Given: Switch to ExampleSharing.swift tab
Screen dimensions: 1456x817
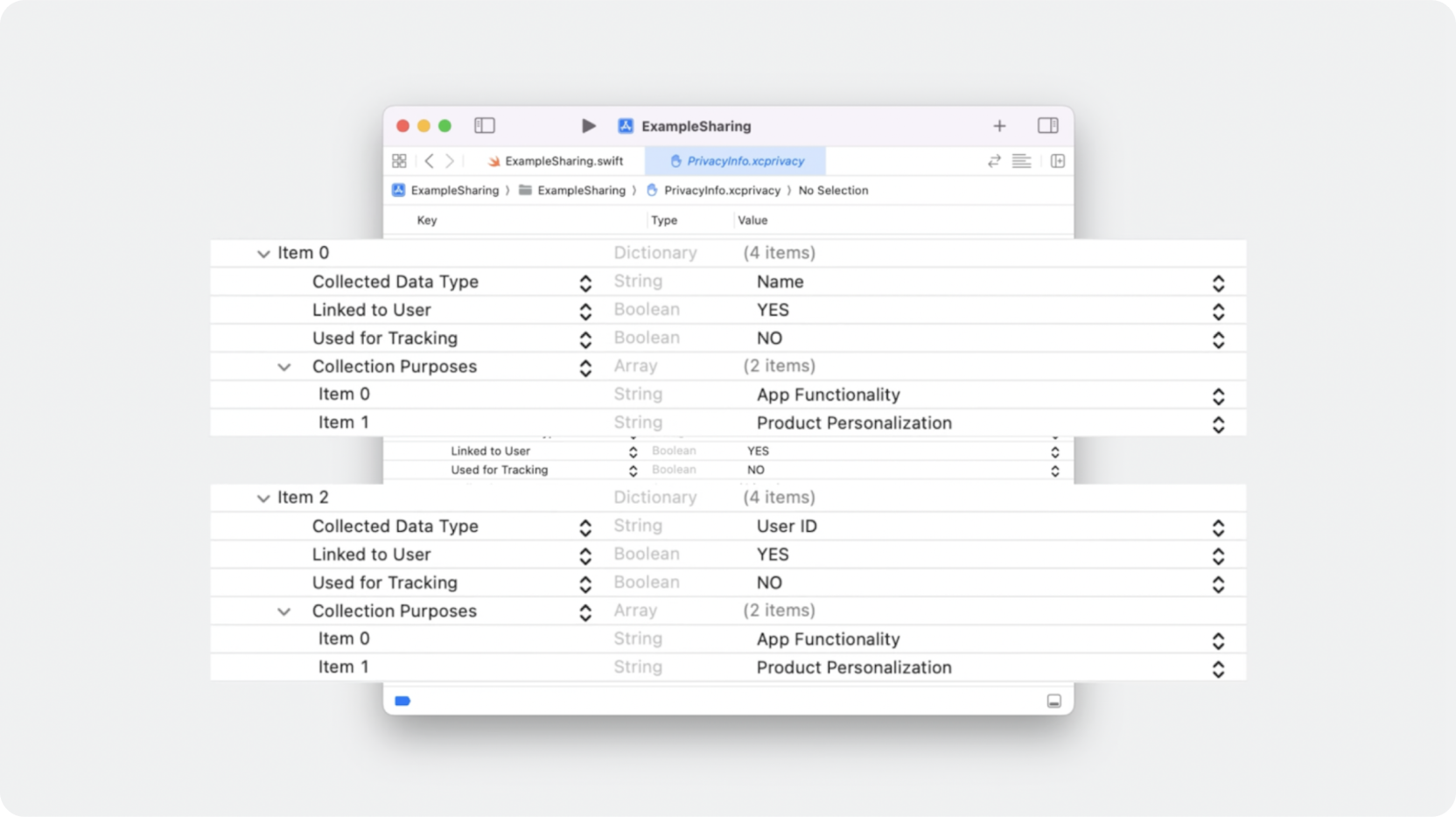Looking at the screenshot, I should click(556, 161).
